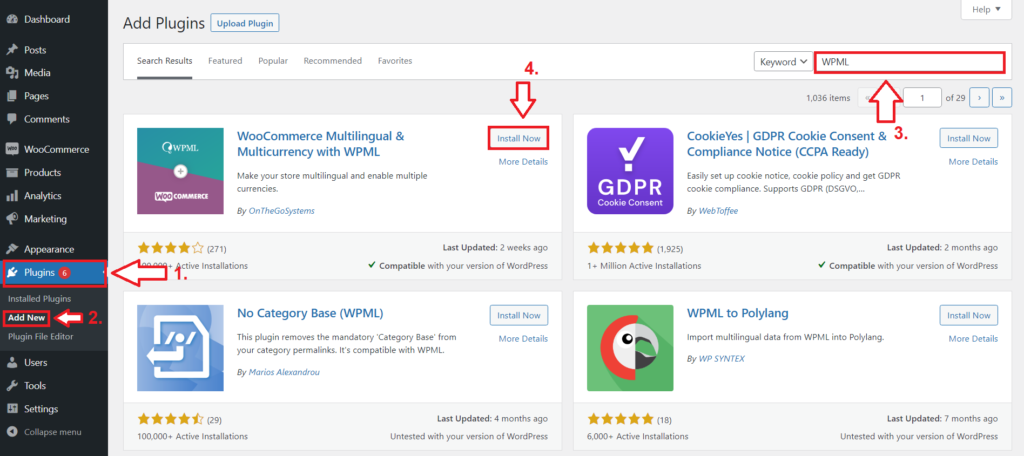The height and width of the screenshot is (456, 1024).
Task: Click the plugin updates badge showing 6
Action: click(x=65, y=272)
